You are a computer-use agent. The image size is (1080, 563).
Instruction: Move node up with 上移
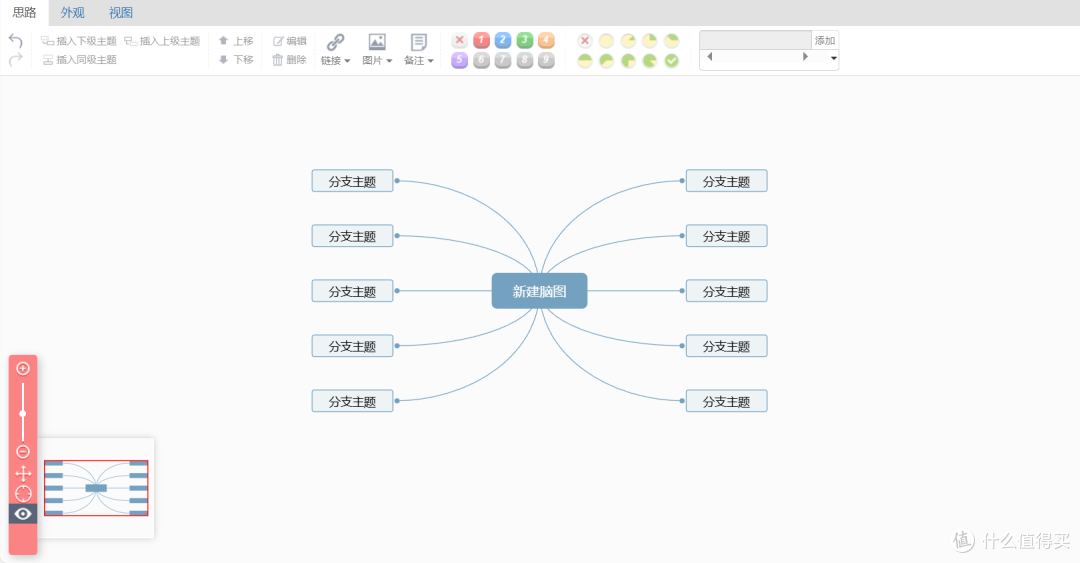point(236,41)
